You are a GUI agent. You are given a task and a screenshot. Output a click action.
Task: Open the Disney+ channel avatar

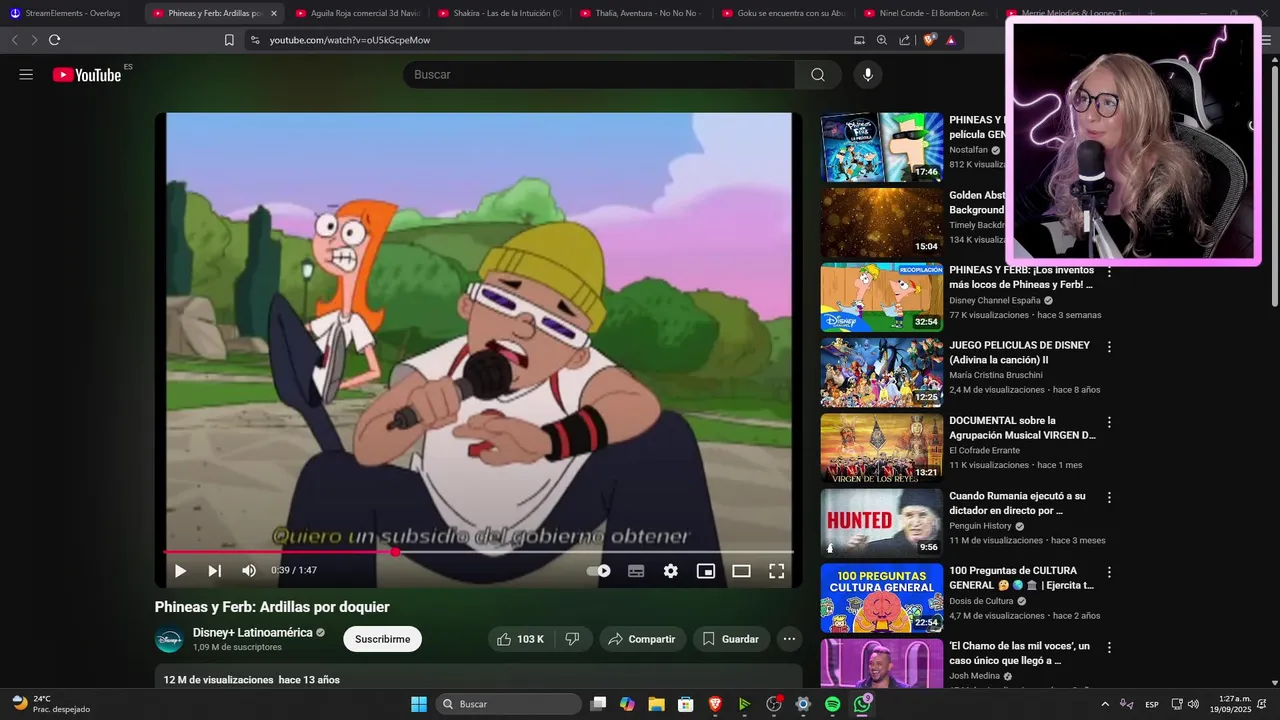(x=169, y=639)
